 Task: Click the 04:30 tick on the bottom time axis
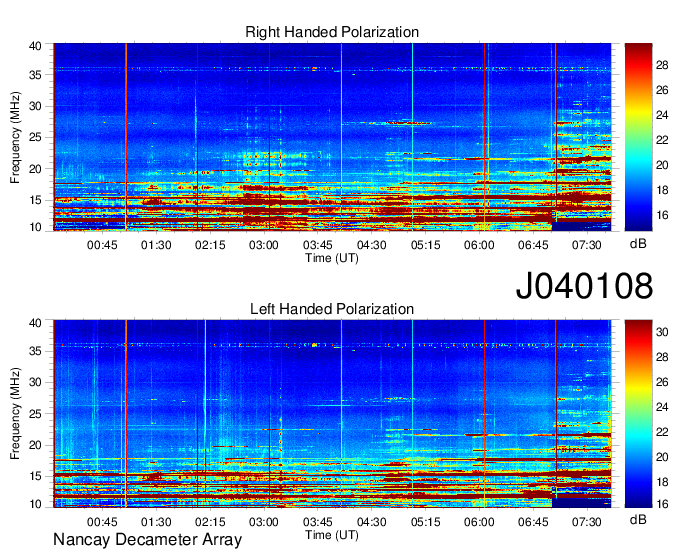tap(372, 522)
